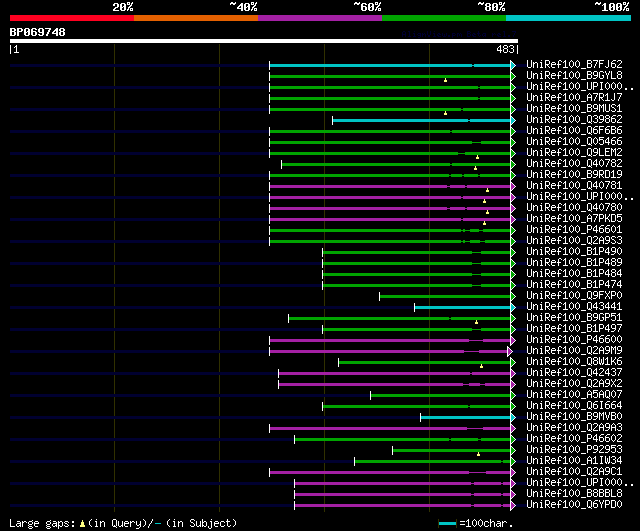
Task: Click the yellow gap marker under P92953 row
Action: (478, 454)
